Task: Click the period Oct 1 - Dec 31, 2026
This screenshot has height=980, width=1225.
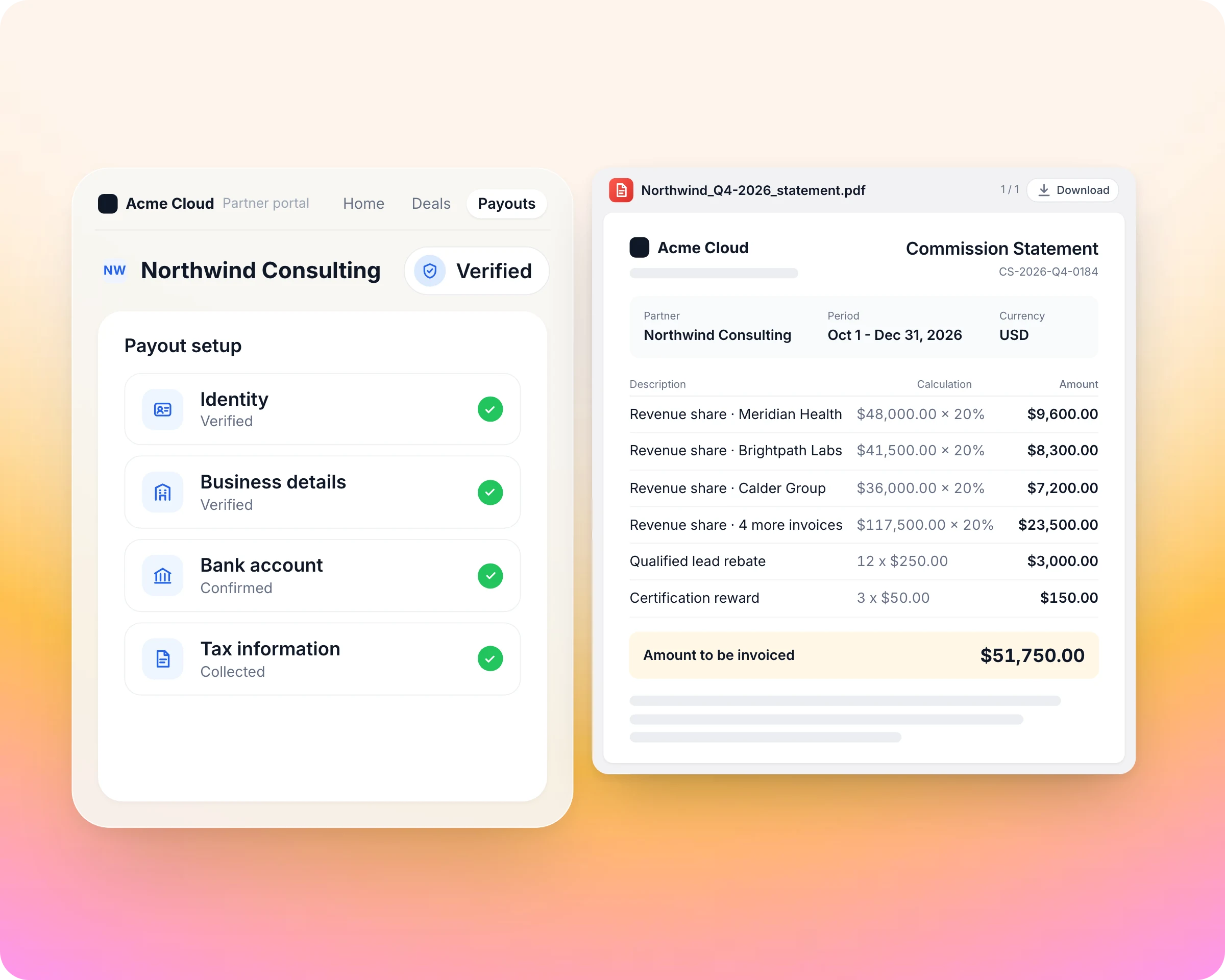Action: [x=895, y=335]
